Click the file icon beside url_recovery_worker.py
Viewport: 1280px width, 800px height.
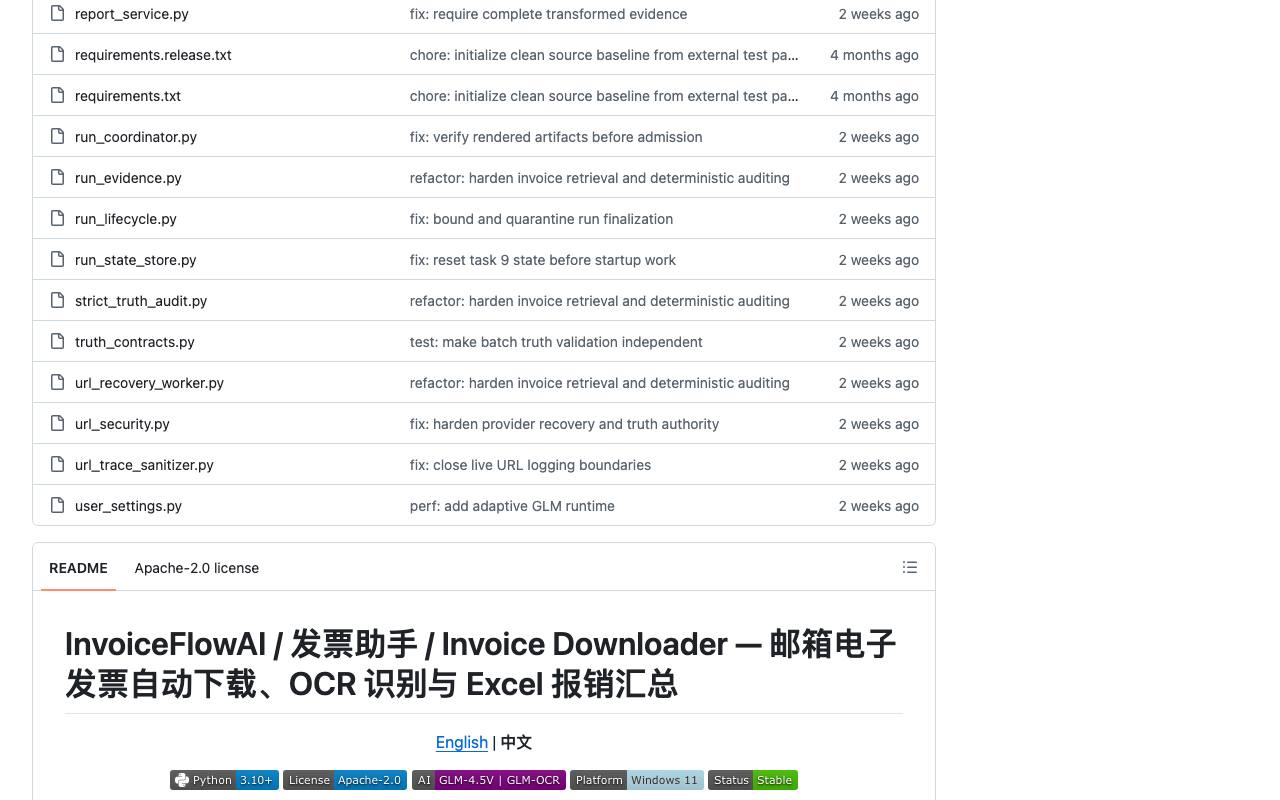coord(57,383)
